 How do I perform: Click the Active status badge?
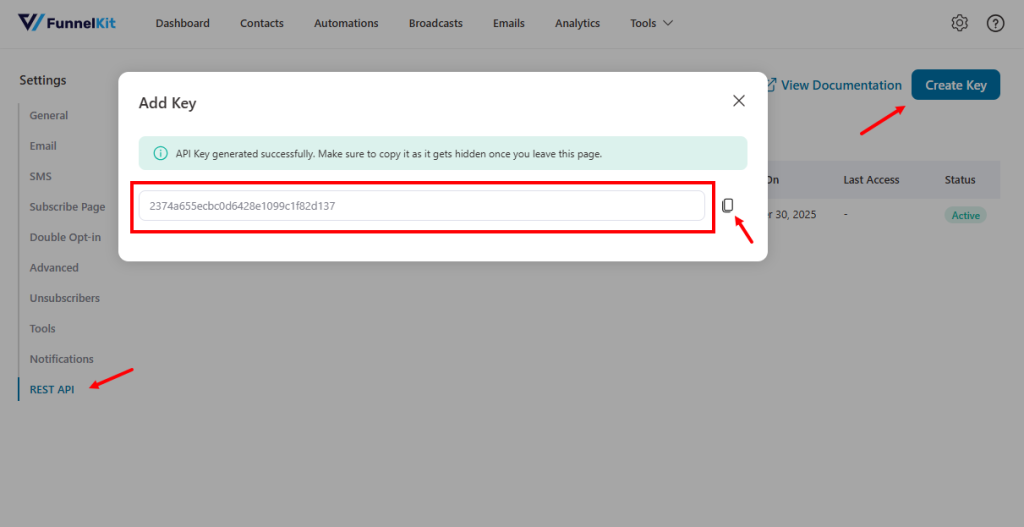[x=965, y=215]
